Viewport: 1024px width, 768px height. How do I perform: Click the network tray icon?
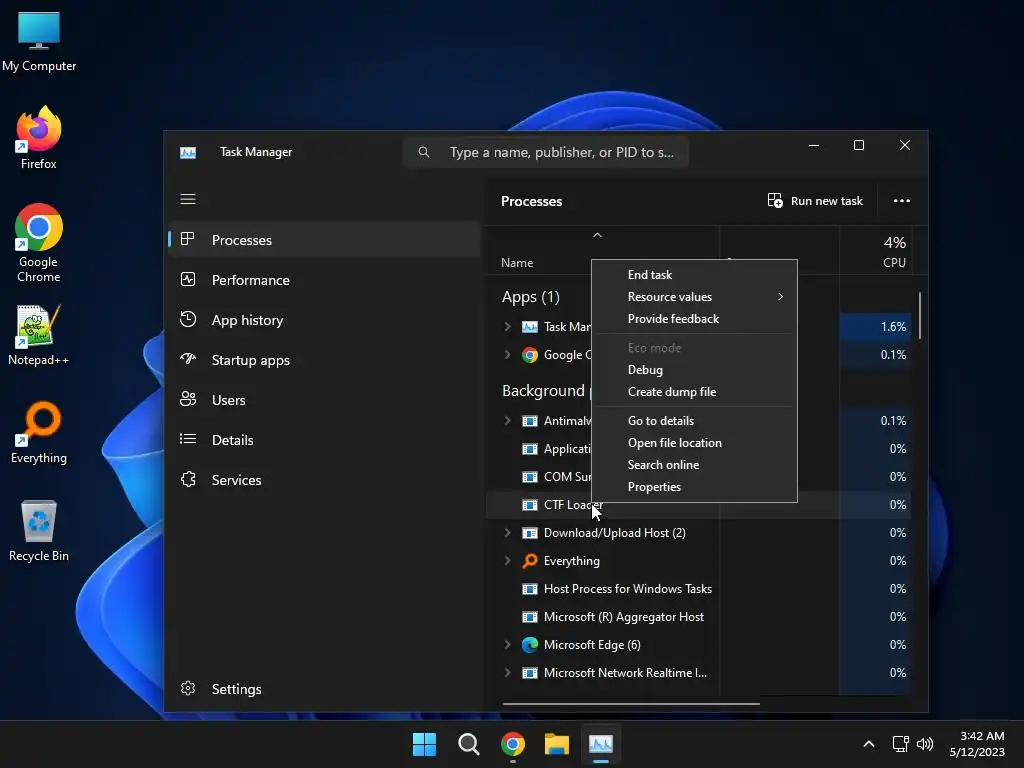click(901, 744)
